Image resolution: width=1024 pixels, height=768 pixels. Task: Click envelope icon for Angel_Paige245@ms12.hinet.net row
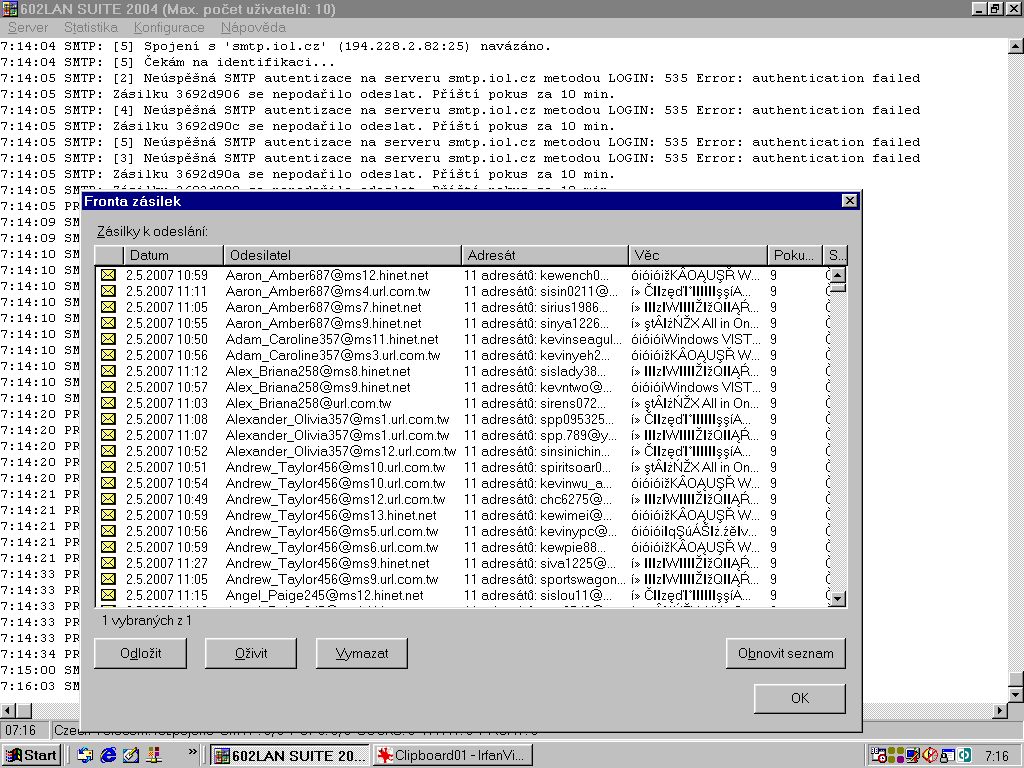(x=108, y=596)
